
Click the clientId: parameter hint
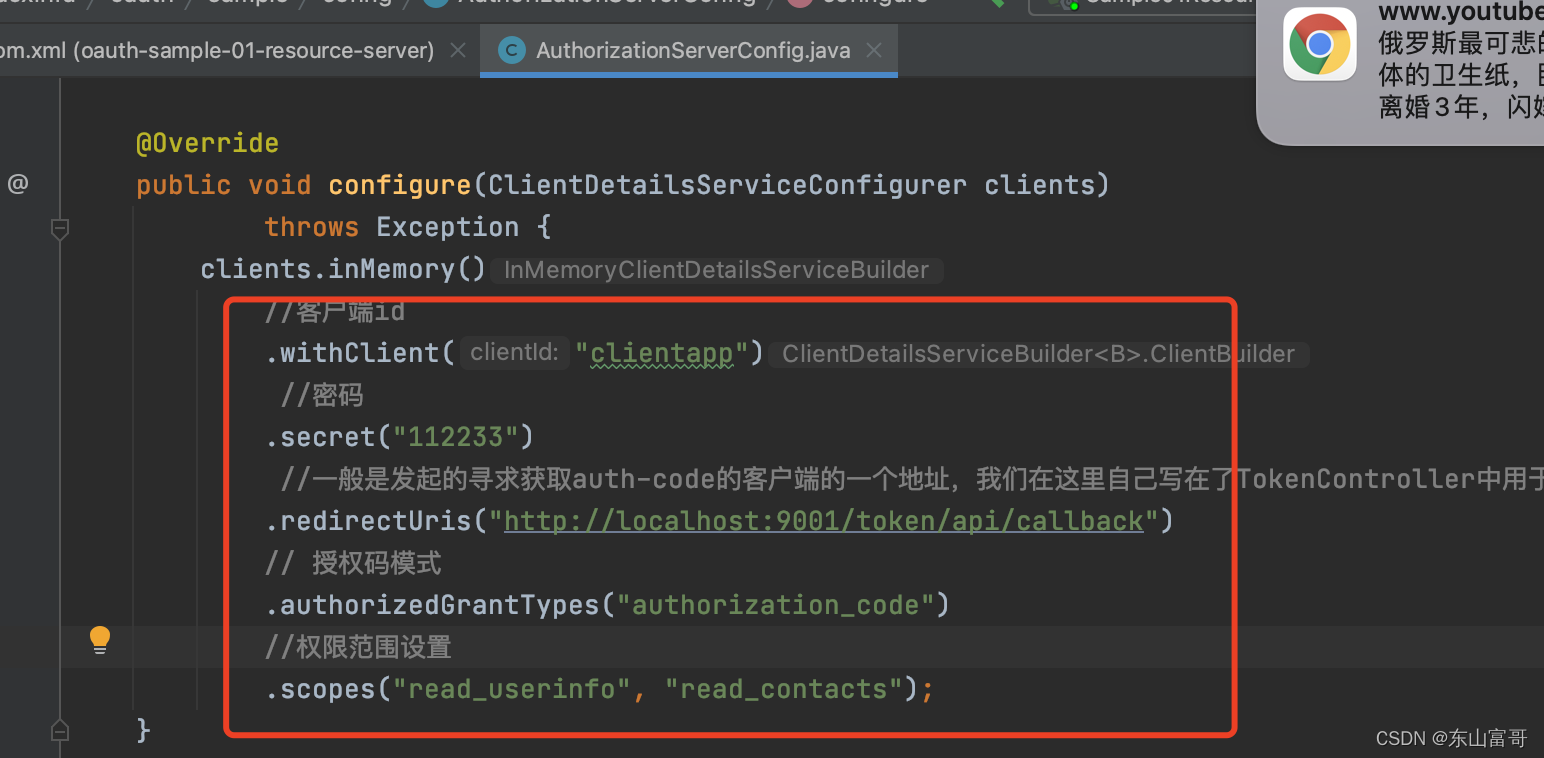click(x=514, y=353)
